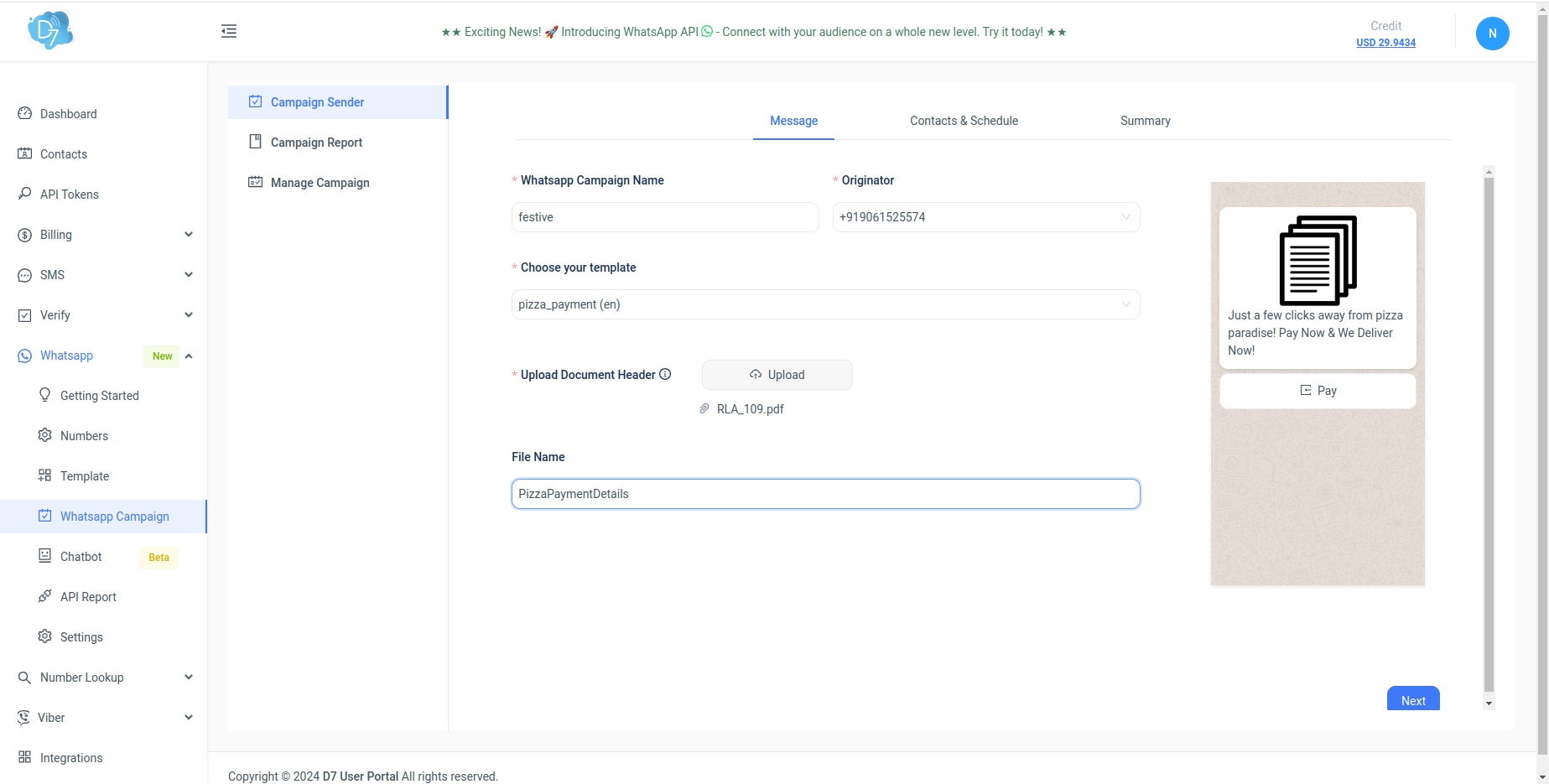Open the user avatar N menu
The height and width of the screenshot is (784, 1549).
(1492, 34)
